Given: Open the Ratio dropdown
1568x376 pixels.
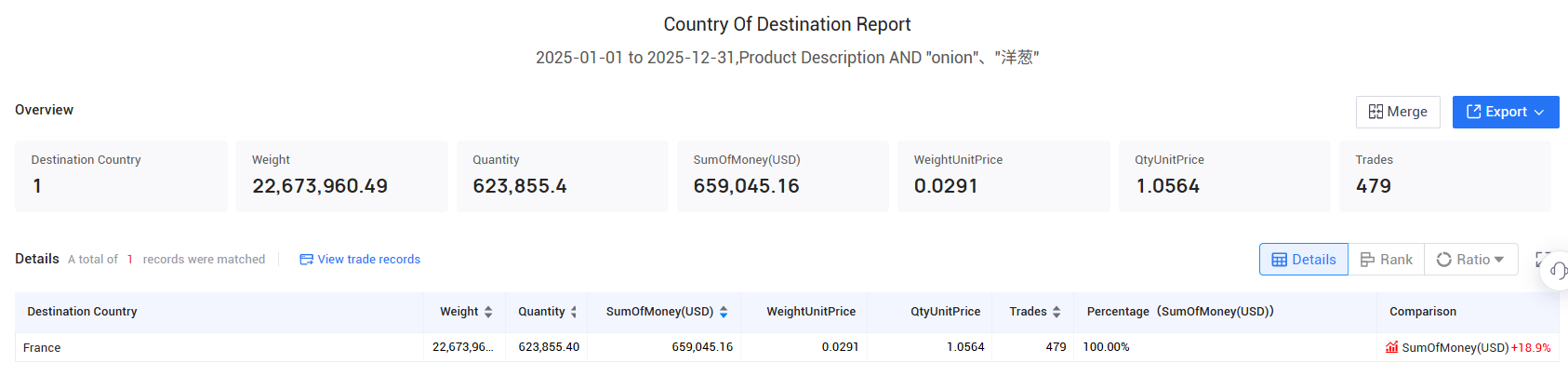Looking at the screenshot, I should tap(1470, 260).
